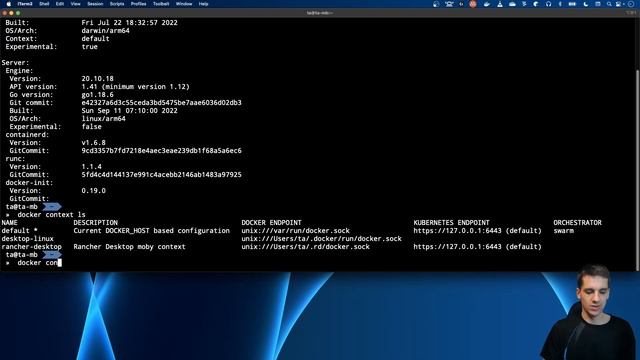Open Spotlight search magnifier icon
Image resolution: width=640 pixels, height=360 pixels.
coord(609,4)
